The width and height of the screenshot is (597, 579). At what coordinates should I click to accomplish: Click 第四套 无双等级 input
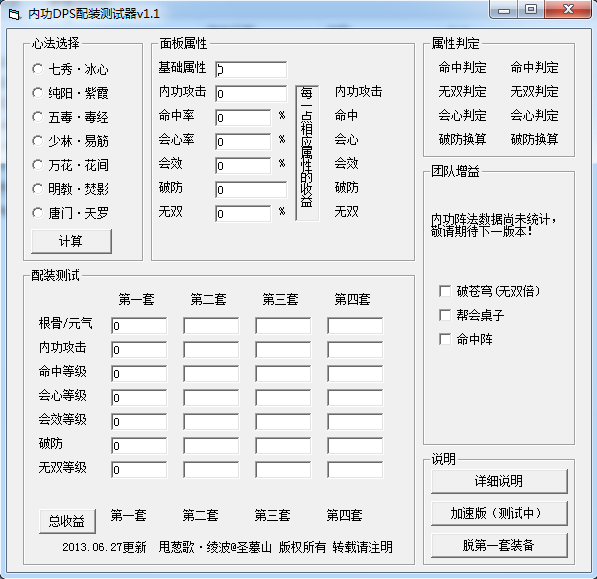pos(355,470)
